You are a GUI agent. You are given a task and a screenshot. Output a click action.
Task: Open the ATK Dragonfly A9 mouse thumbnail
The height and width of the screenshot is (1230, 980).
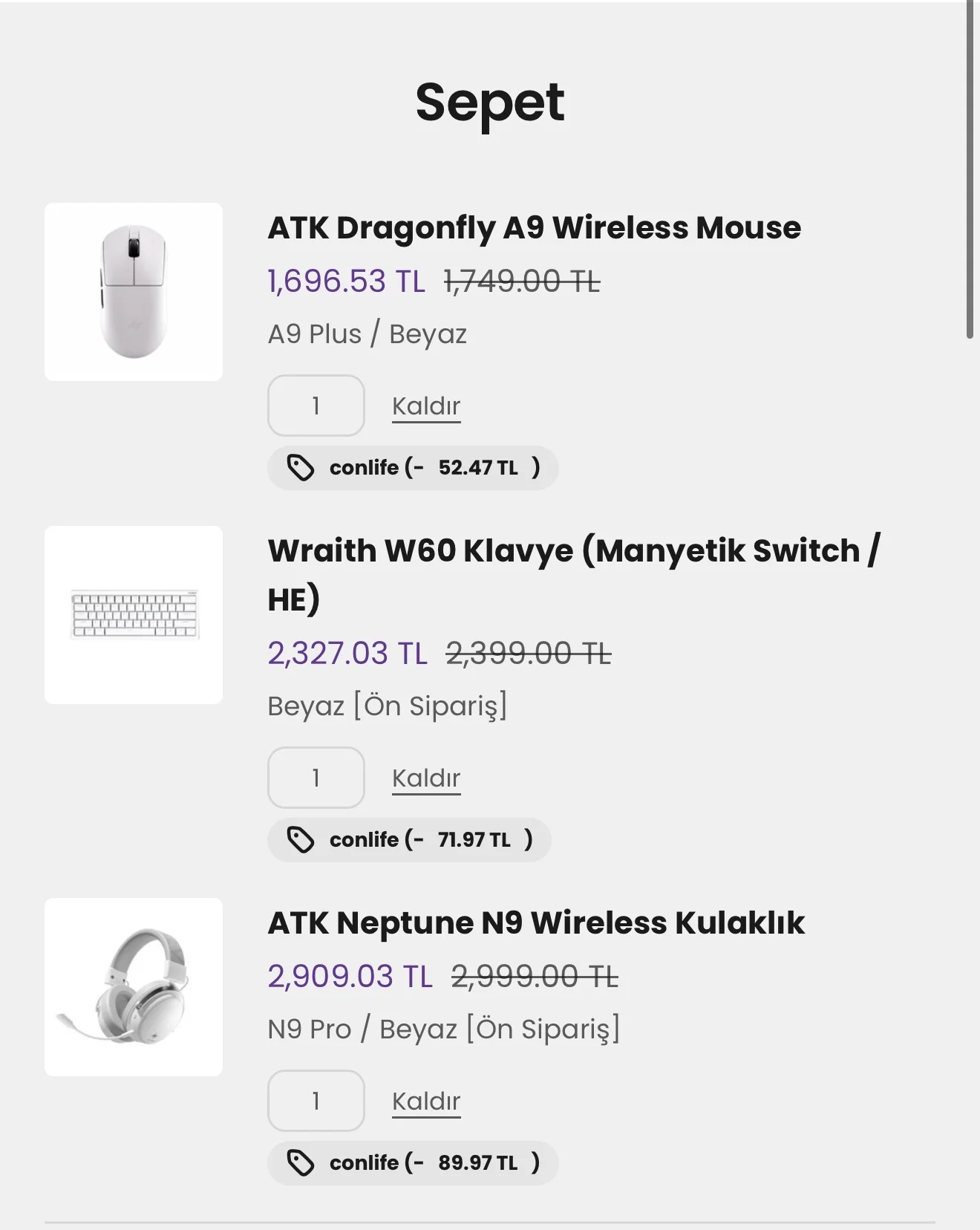tap(134, 292)
